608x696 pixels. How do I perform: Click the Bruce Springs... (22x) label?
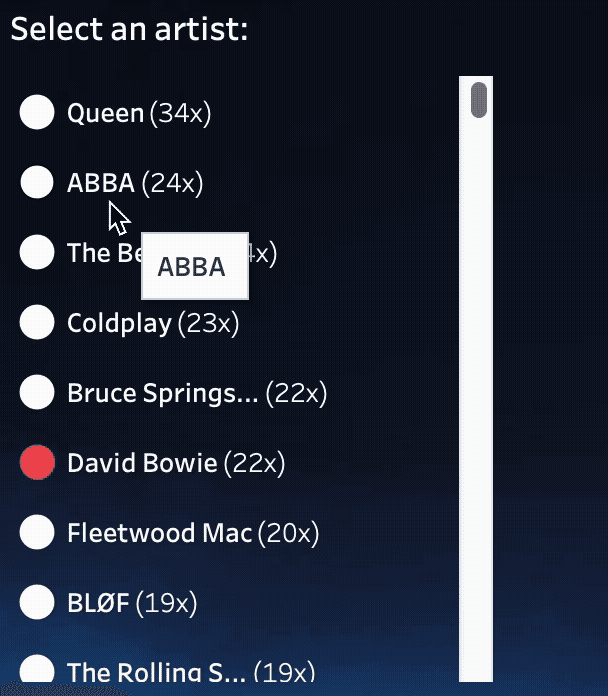197,393
